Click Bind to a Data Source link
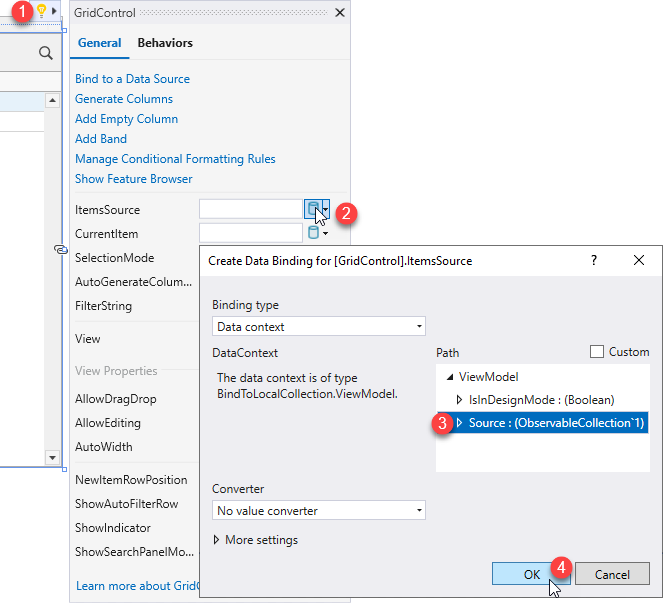This screenshot has width=663, height=603. click(x=132, y=79)
